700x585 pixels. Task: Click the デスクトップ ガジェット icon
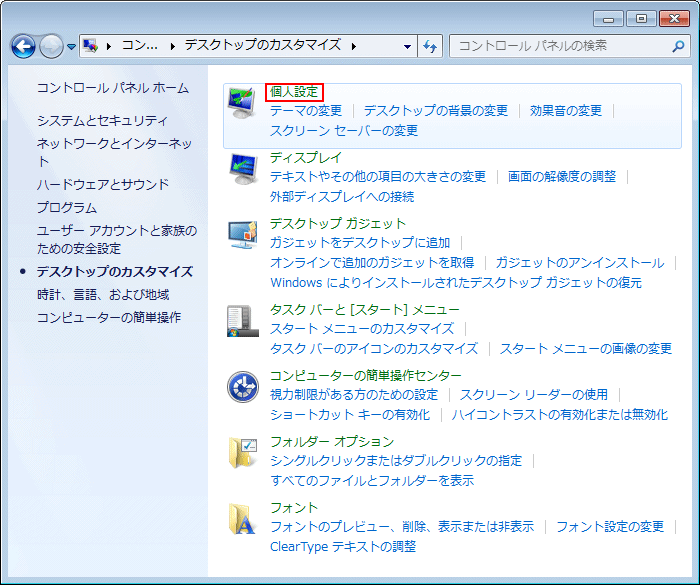[242, 234]
